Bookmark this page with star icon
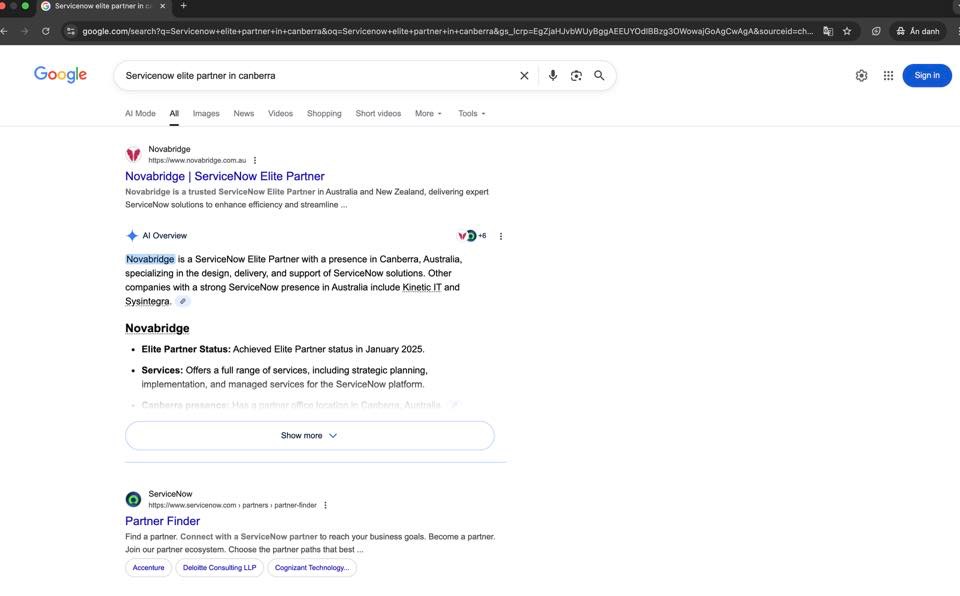Image resolution: width=960 pixels, height=596 pixels. 847,31
